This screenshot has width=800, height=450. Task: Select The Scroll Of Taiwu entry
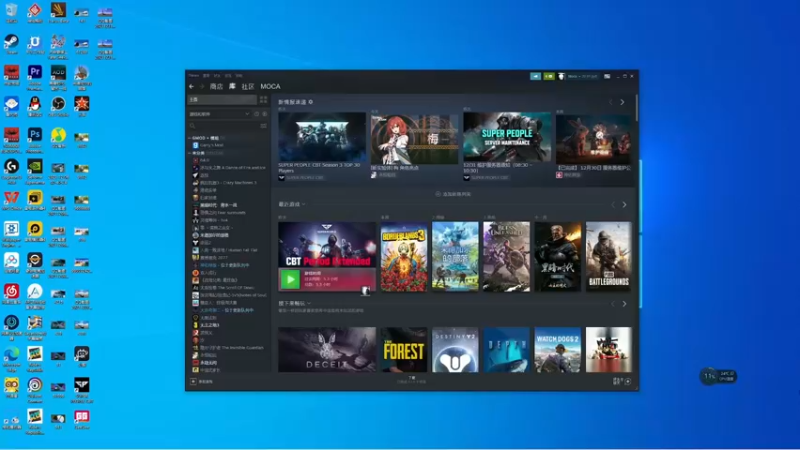point(221,288)
